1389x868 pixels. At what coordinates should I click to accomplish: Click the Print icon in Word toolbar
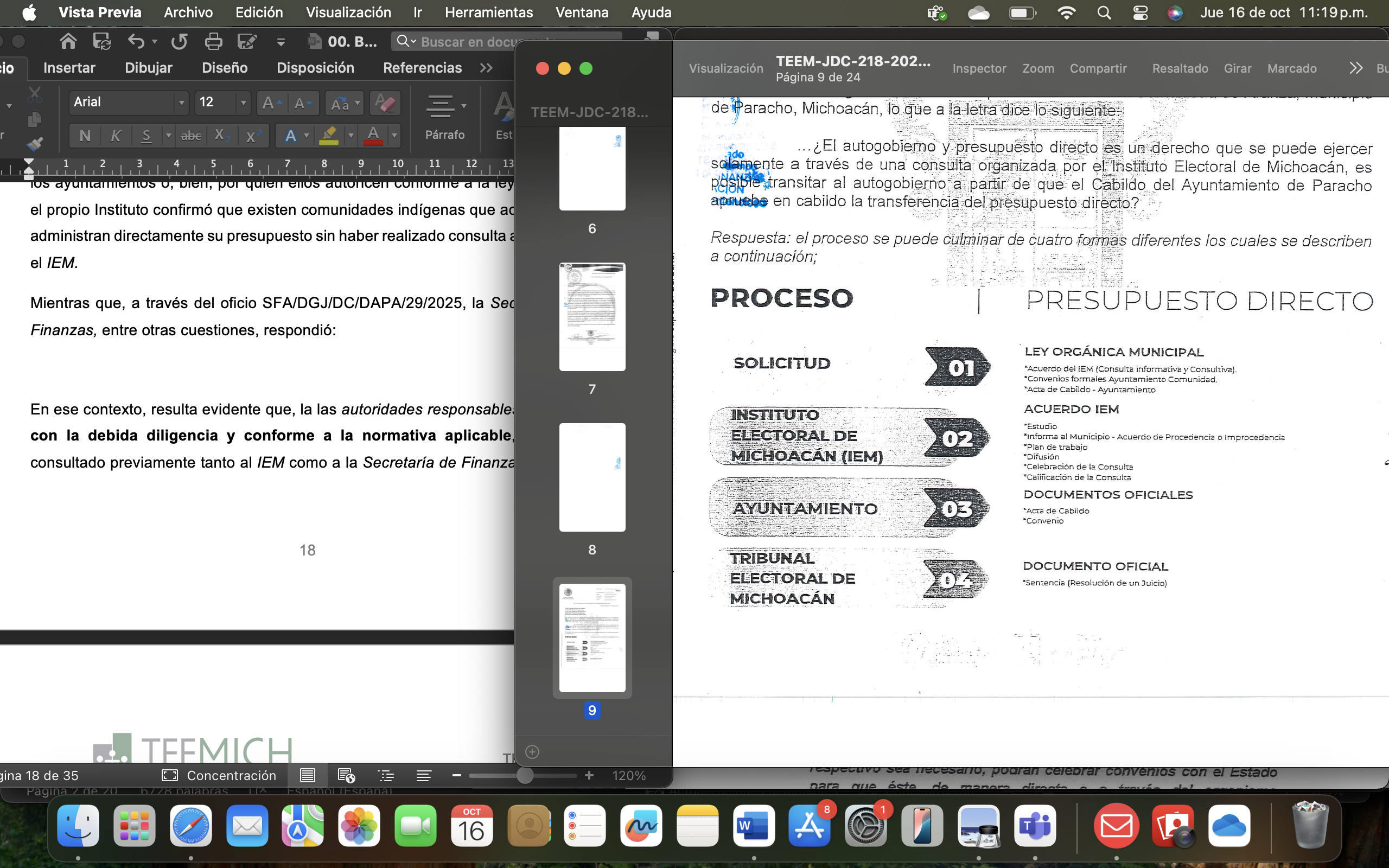(213, 41)
